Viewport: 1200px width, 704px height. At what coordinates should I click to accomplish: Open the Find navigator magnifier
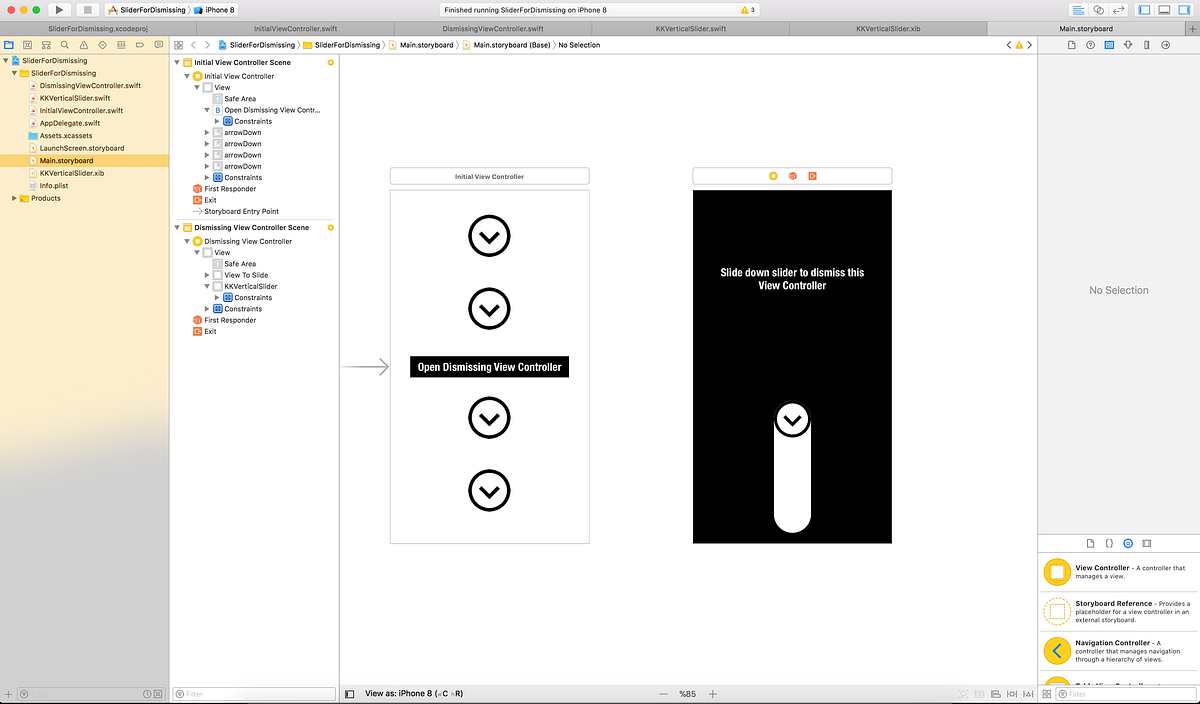point(64,45)
